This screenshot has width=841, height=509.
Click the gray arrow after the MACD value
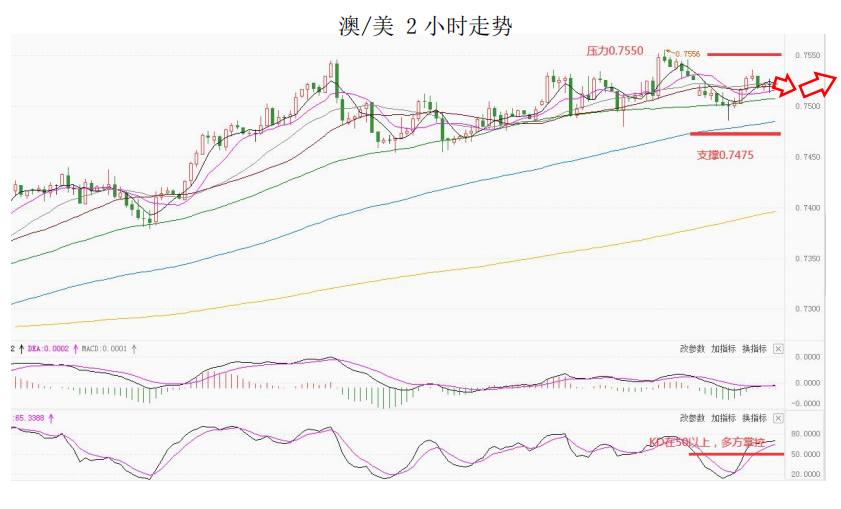click(x=135, y=349)
